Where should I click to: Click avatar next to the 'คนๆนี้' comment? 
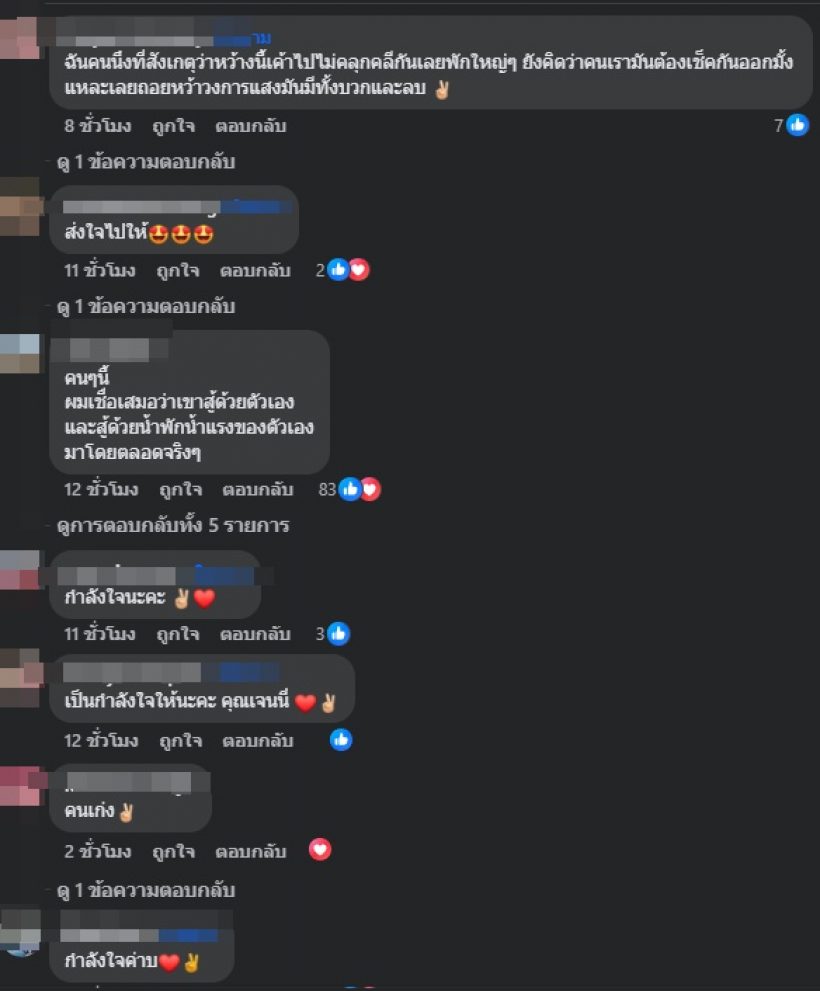pos(19,353)
